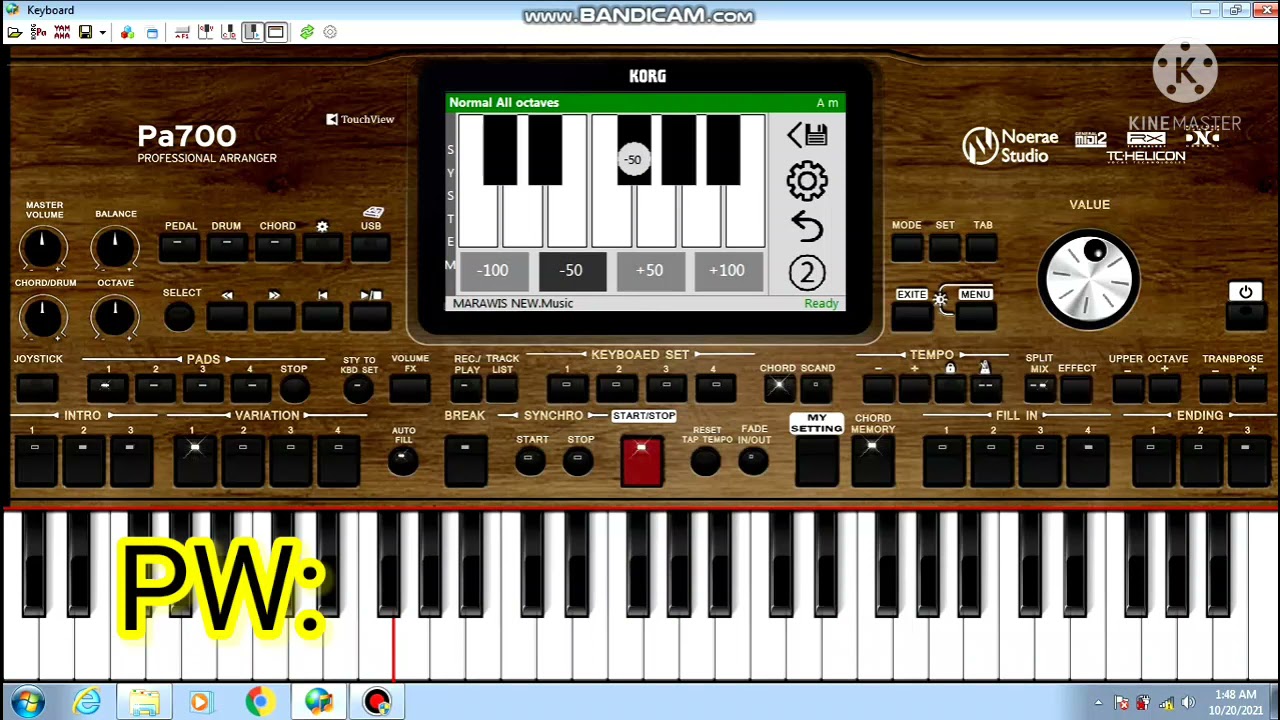Viewport: 1280px width, 720px height.
Task: Click the +100 cents tuning button
Action: click(727, 270)
